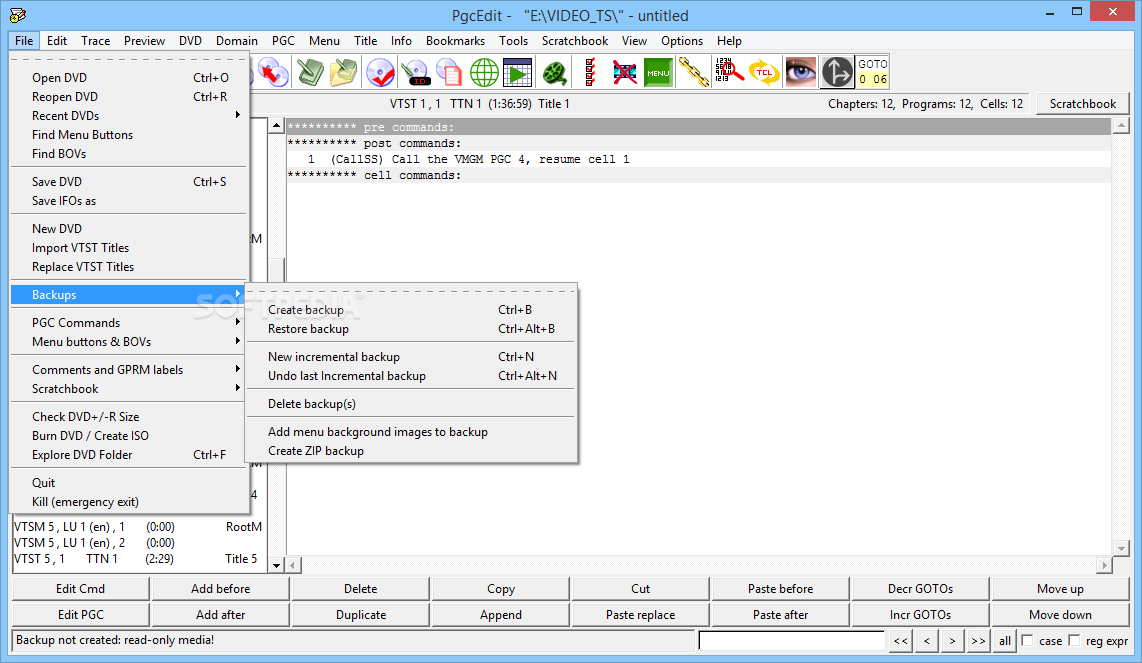The height and width of the screenshot is (663, 1142).
Task: Click the yellow TCL arrows icon
Action: [x=764, y=72]
